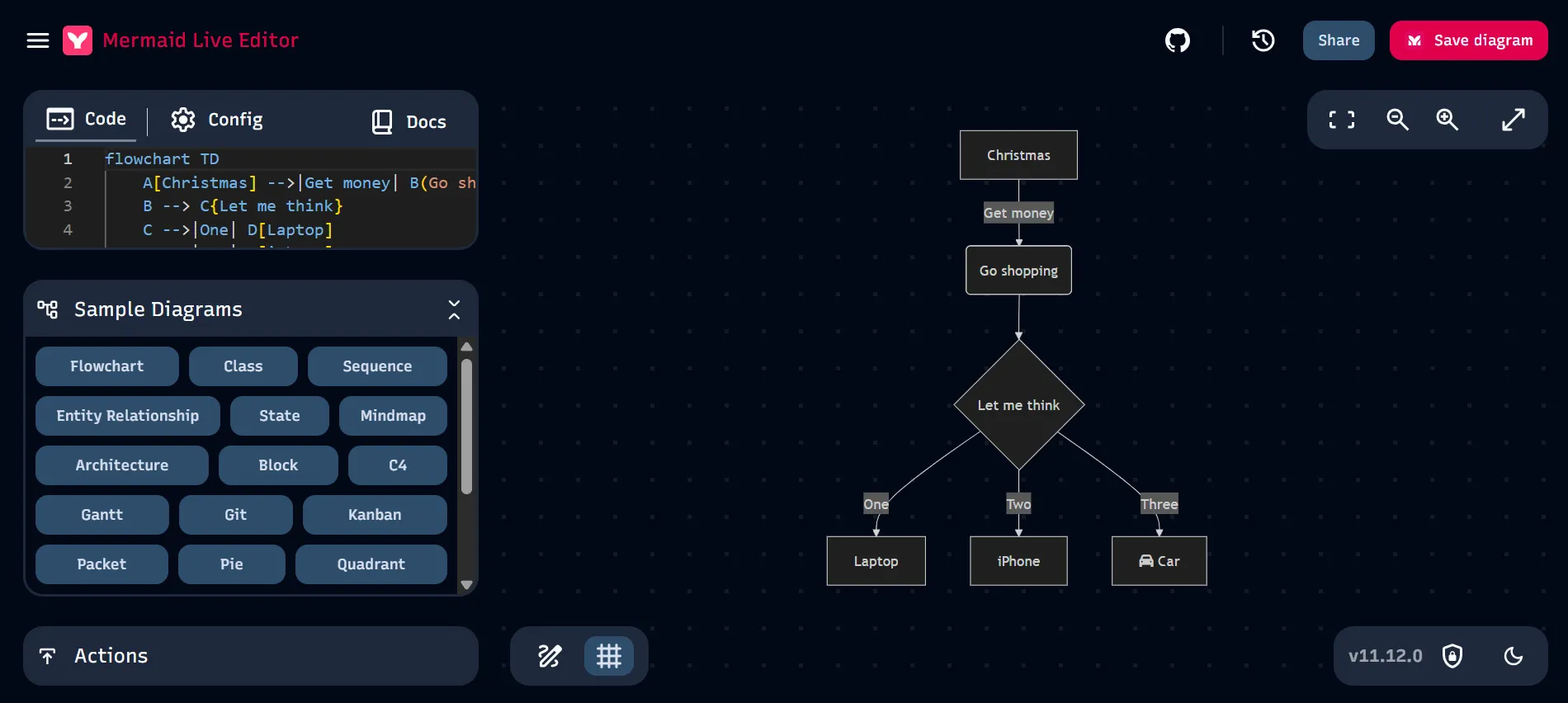Viewport: 1568px width, 703px height.
Task: Load the Gantt sample diagram
Action: tap(102, 515)
